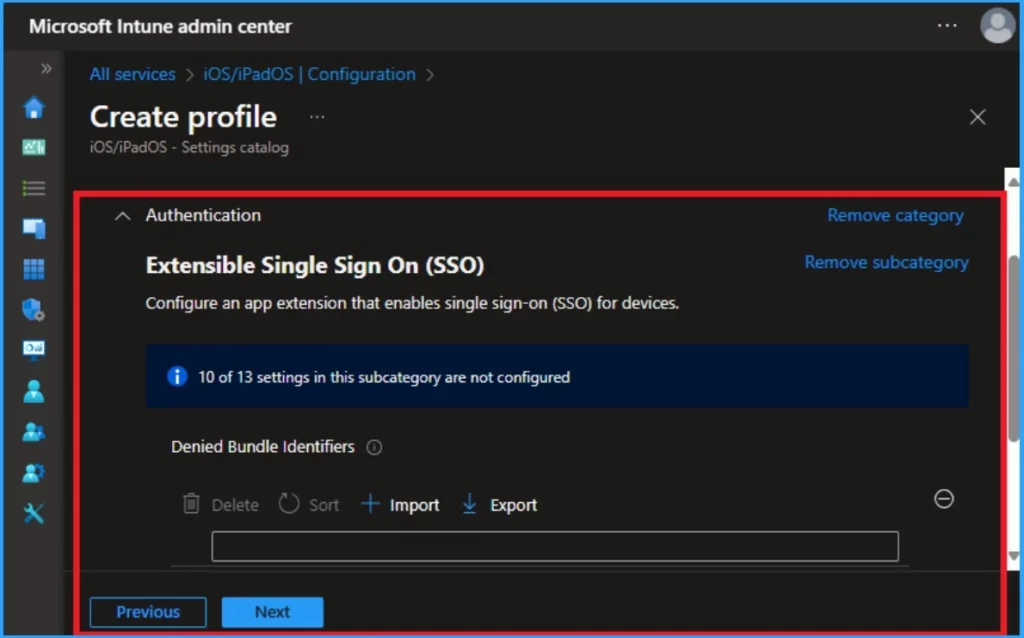Collapse the Authentication category
The width and height of the screenshot is (1024, 638).
point(122,216)
